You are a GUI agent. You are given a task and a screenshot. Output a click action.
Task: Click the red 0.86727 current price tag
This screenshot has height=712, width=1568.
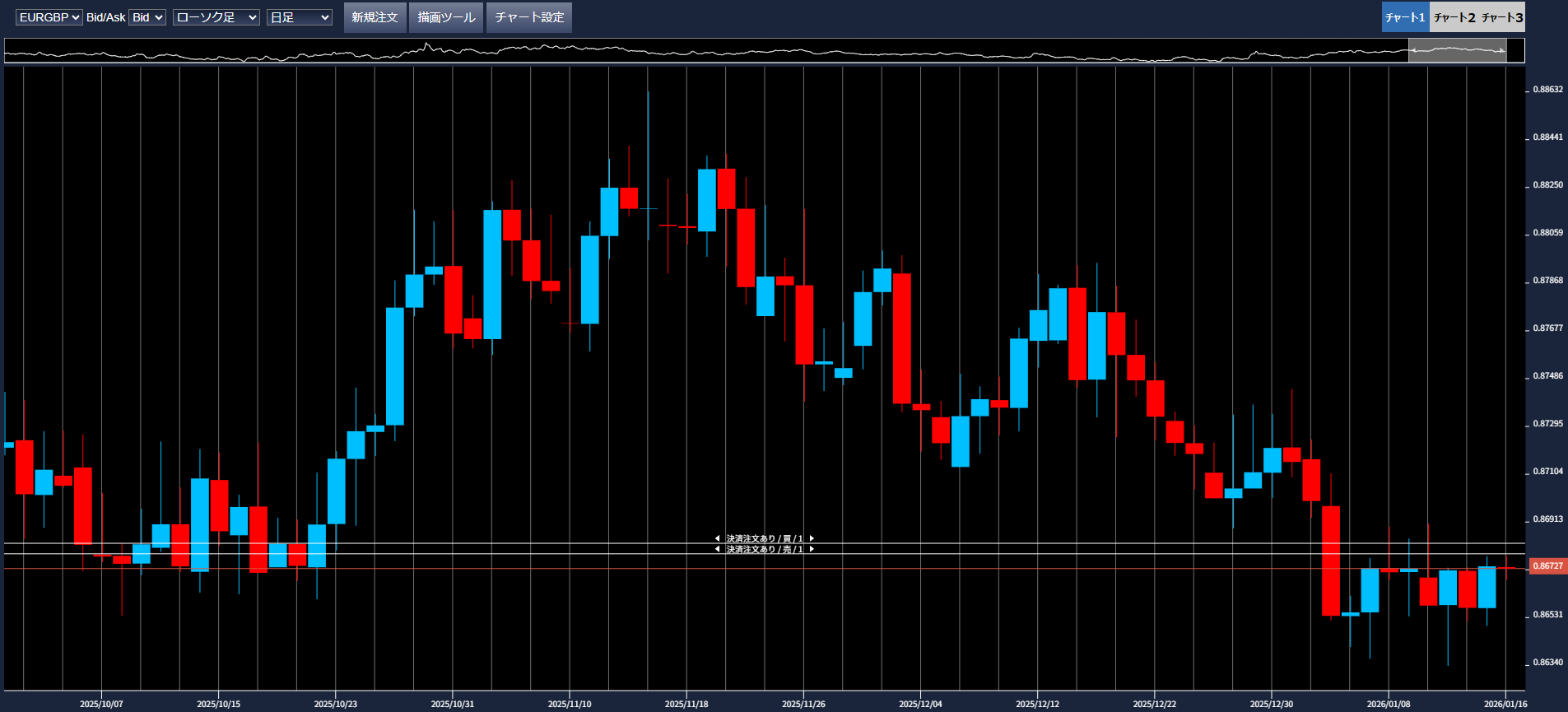point(1547,566)
